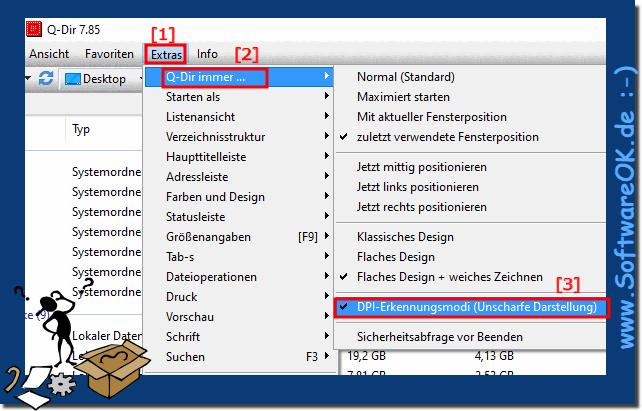Select Maximiert starten option

(x=470, y=97)
